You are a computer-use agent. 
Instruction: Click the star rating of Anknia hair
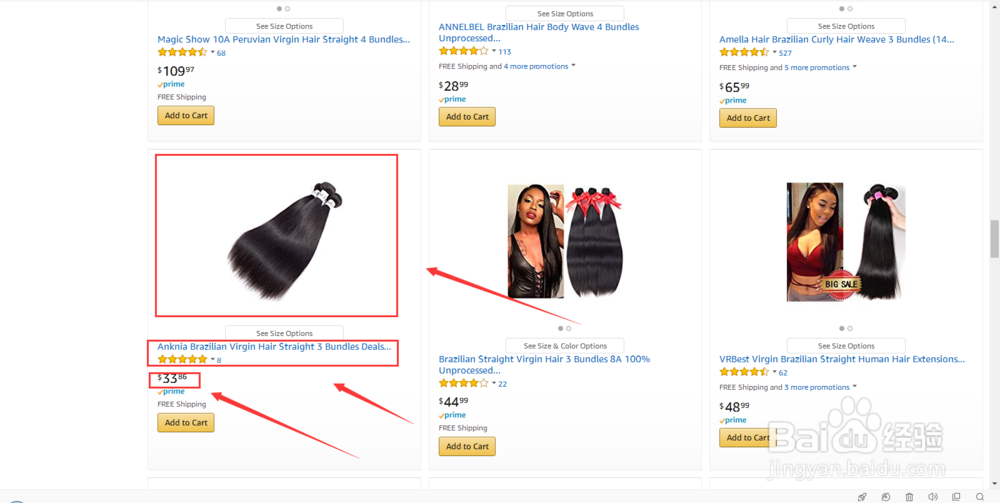tap(182, 359)
